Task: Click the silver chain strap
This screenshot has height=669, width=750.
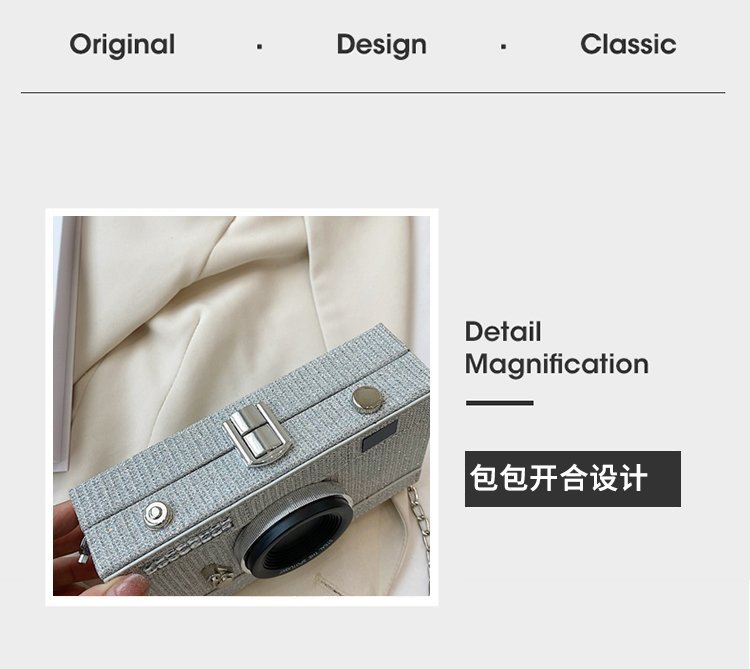Action: click(418, 528)
